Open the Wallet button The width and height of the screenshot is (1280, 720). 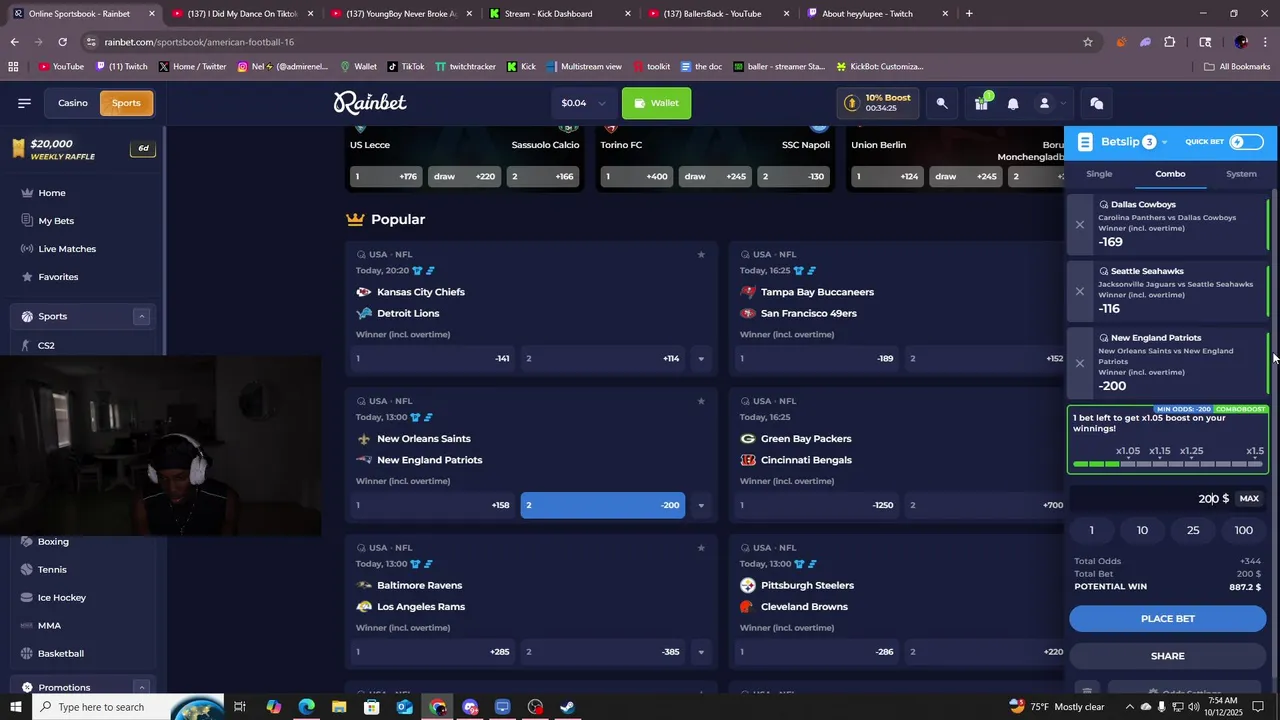656,103
